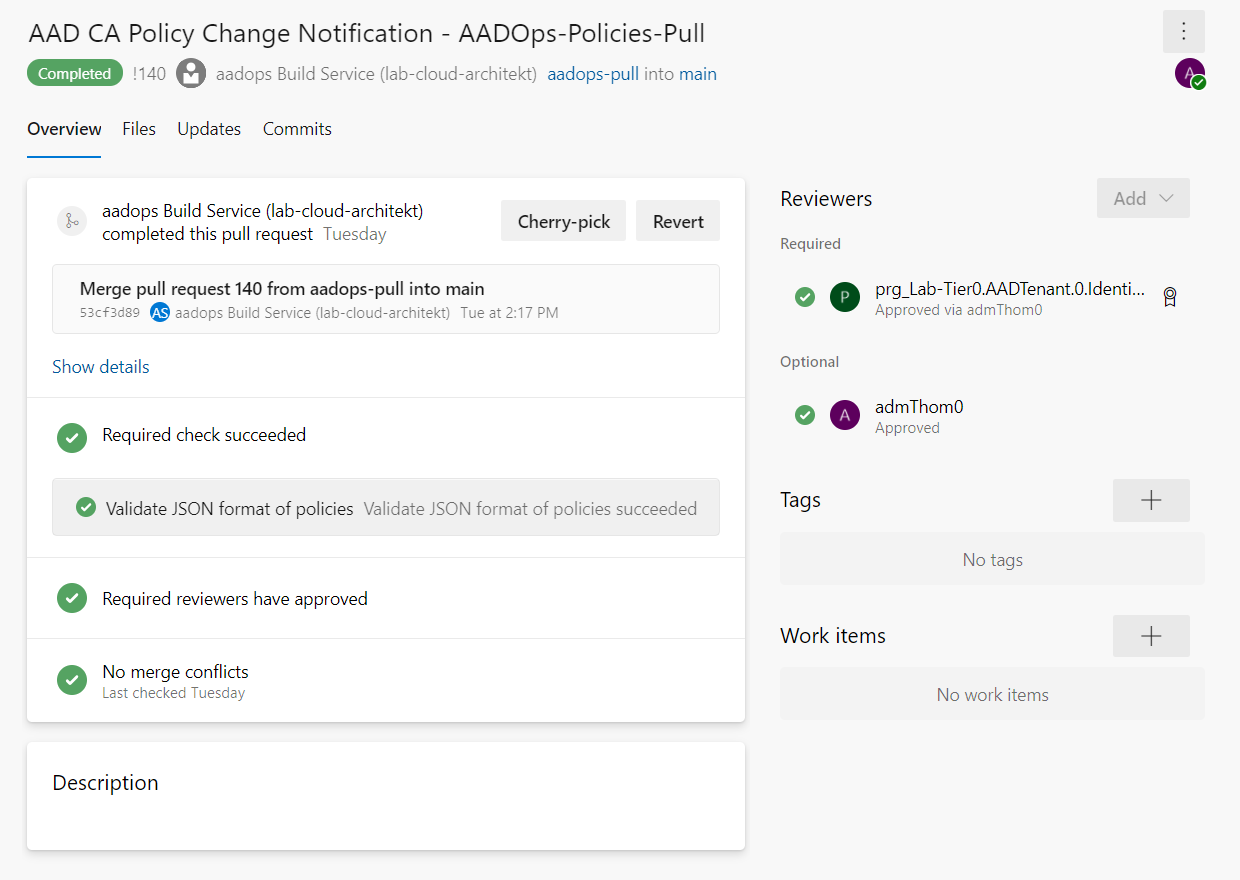
Task: Open the Commits tab
Action: tap(297, 129)
